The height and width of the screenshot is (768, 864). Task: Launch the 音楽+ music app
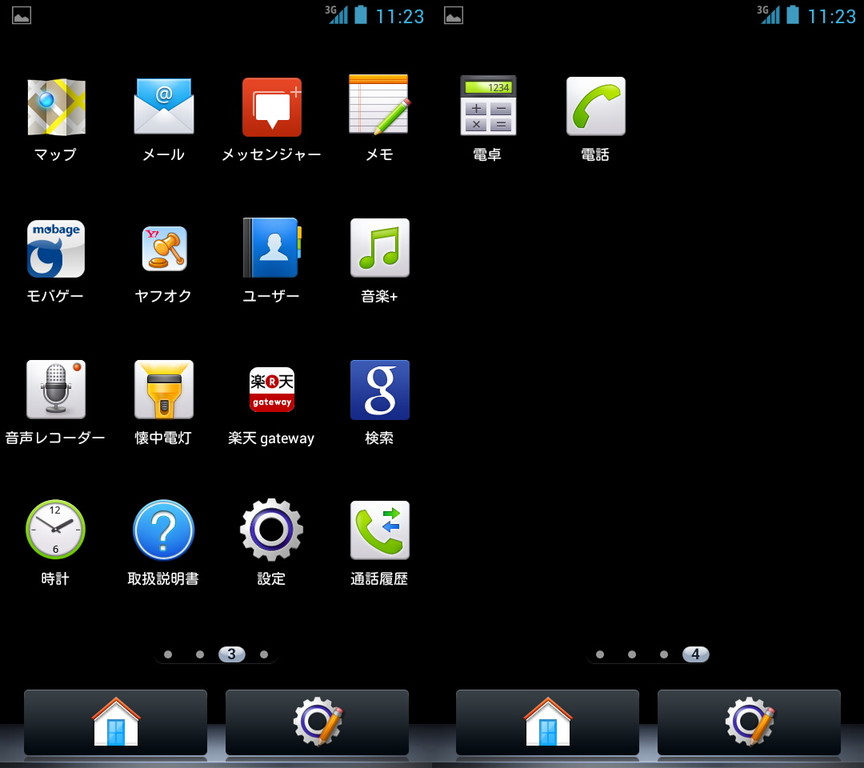[380, 248]
